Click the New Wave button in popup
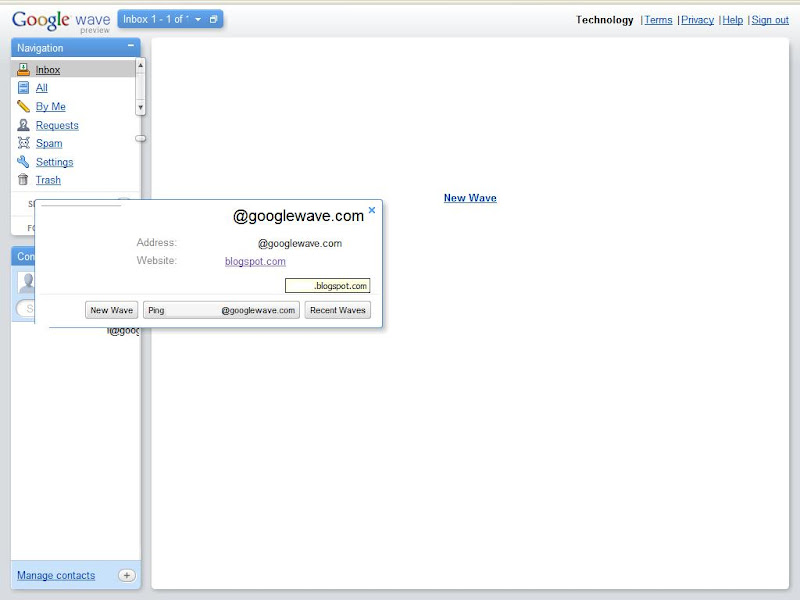Screen dimensions: 800x600 [x=111, y=310]
